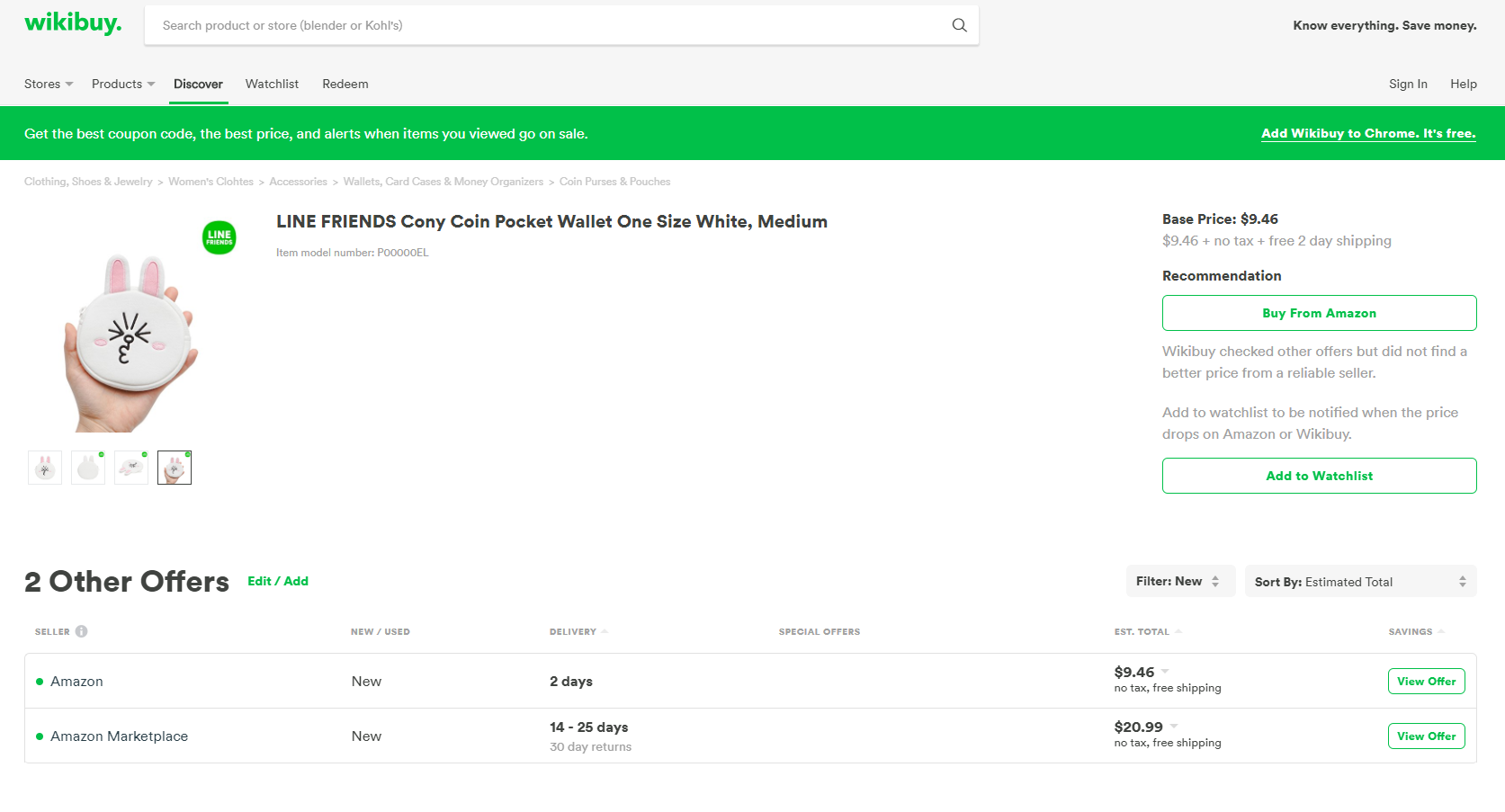Select the Discover tab

click(x=198, y=84)
